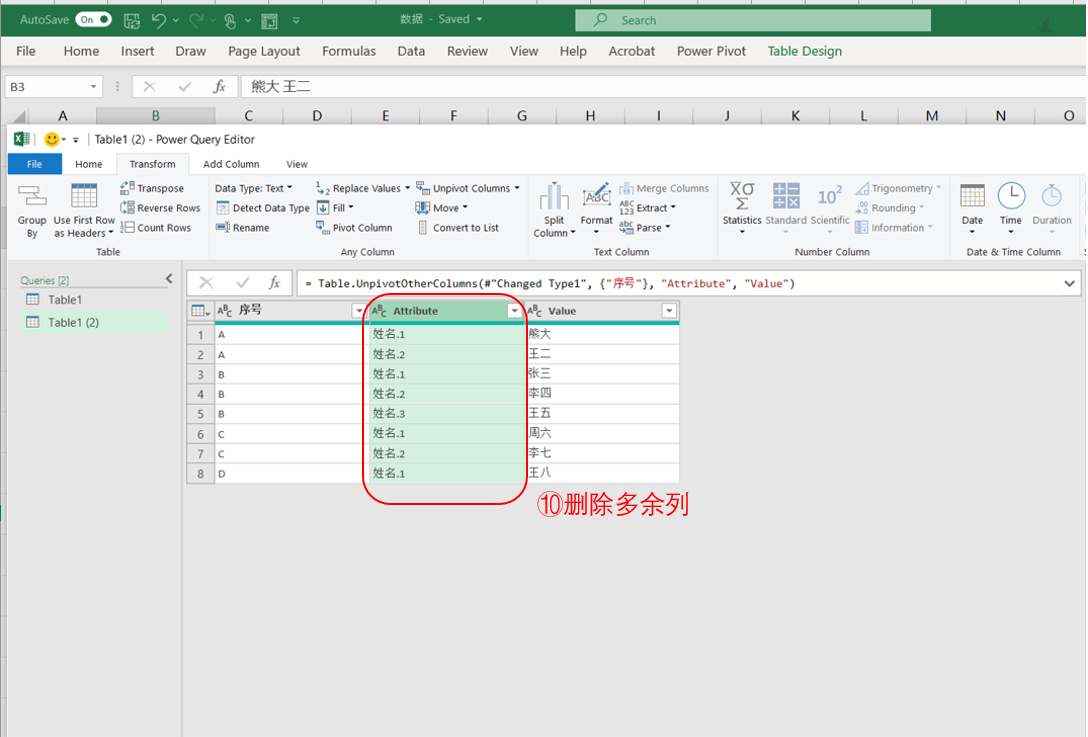Click the touch mode icon in quick access toolbar
This screenshot has width=1088, height=737.
pos(230,21)
